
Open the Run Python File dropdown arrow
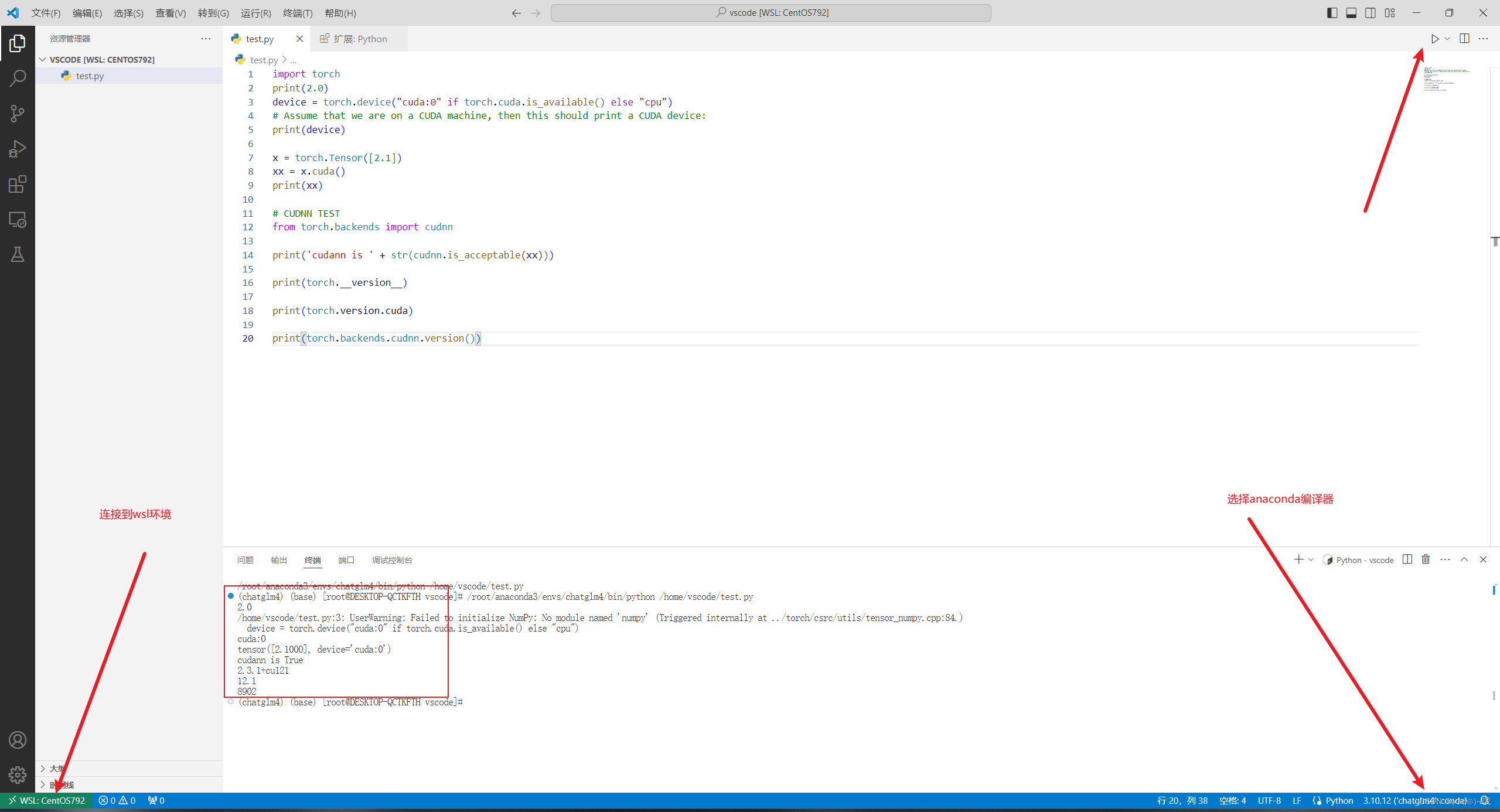[x=1447, y=39]
